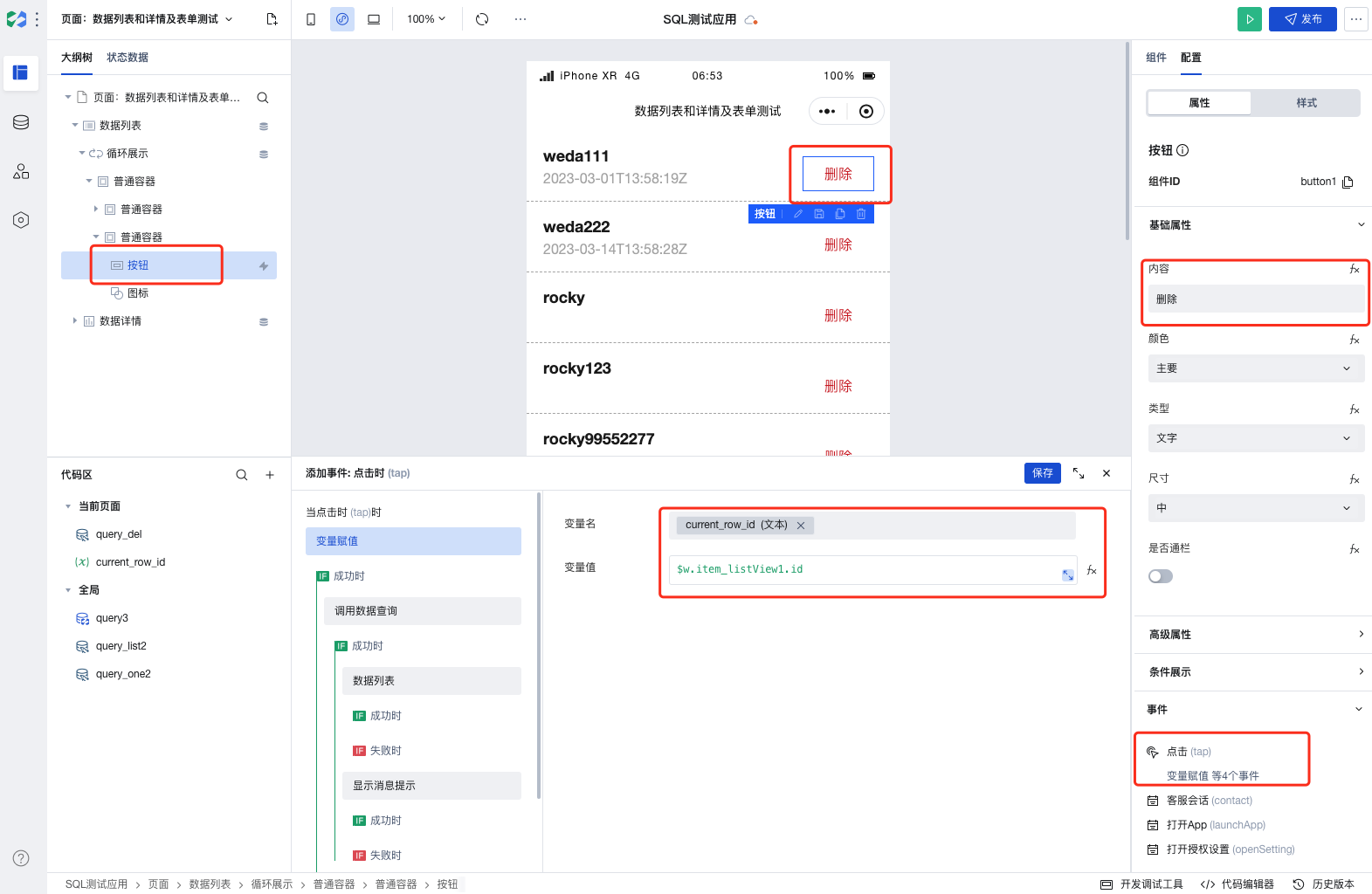Open the app settings hexagon icon

coord(21,220)
